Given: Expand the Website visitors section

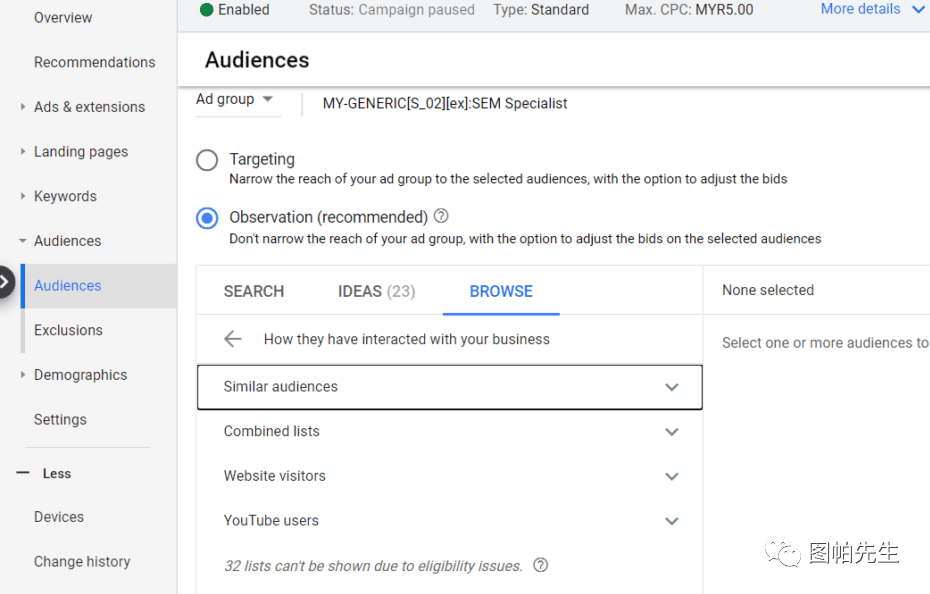Looking at the screenshot, I should click(x=671, y=477).
